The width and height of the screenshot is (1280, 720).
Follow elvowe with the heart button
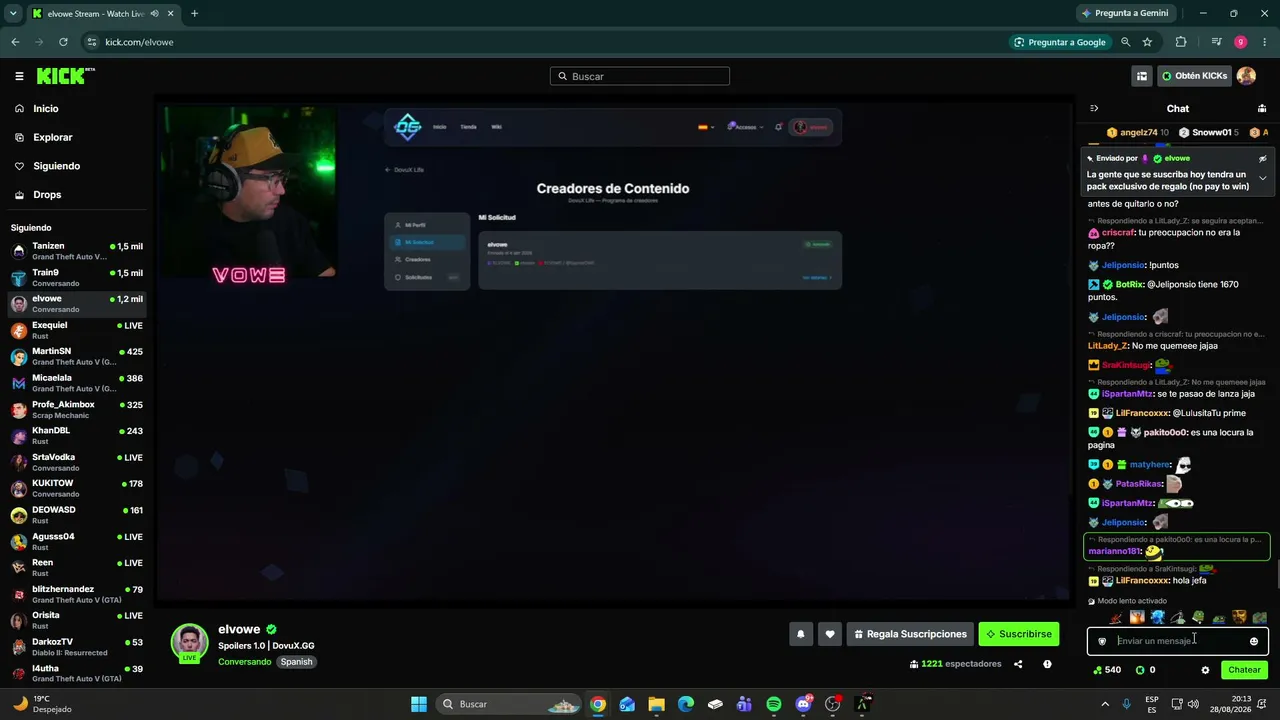(x=829, y=634)
